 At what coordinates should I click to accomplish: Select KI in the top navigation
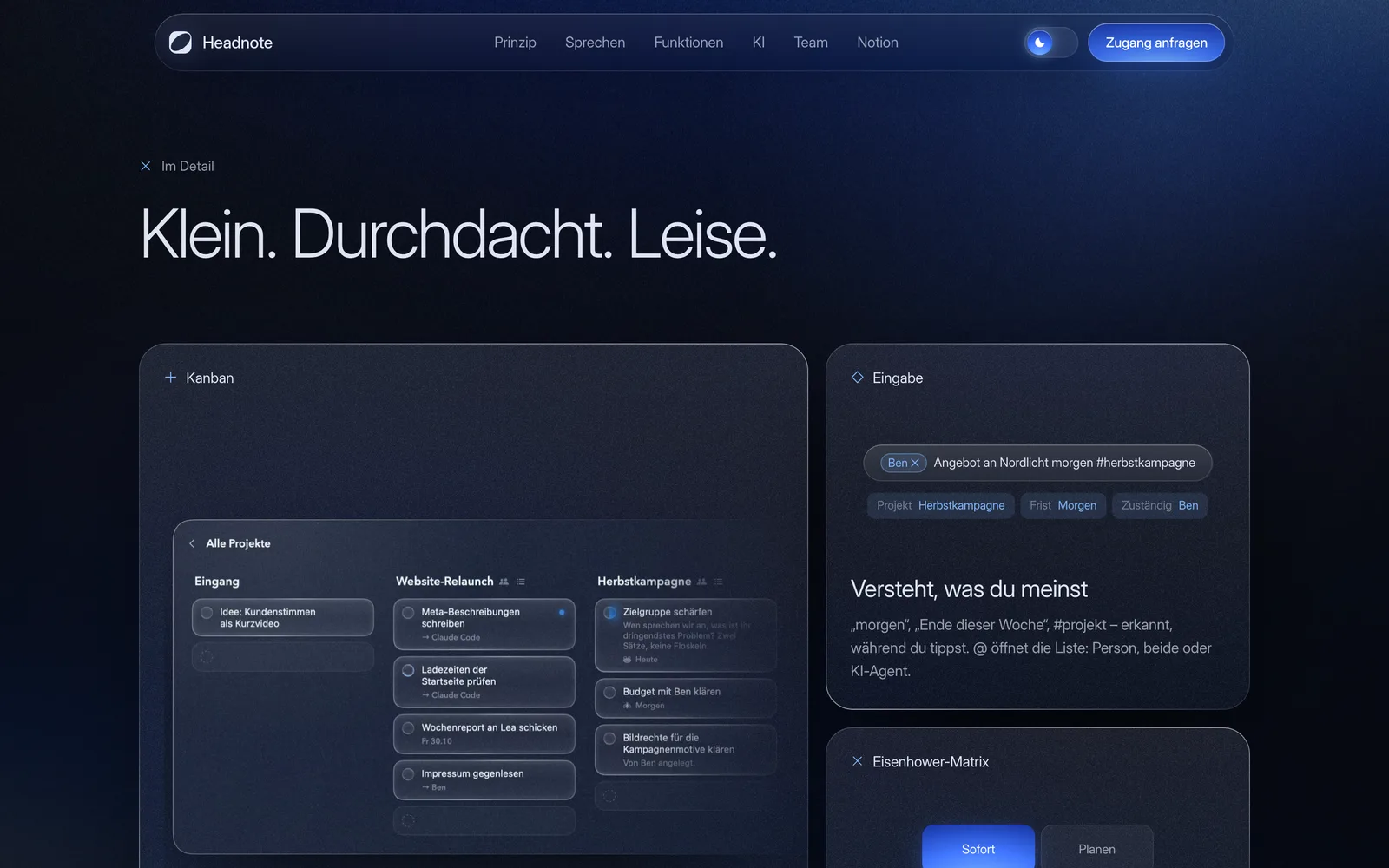759,43
